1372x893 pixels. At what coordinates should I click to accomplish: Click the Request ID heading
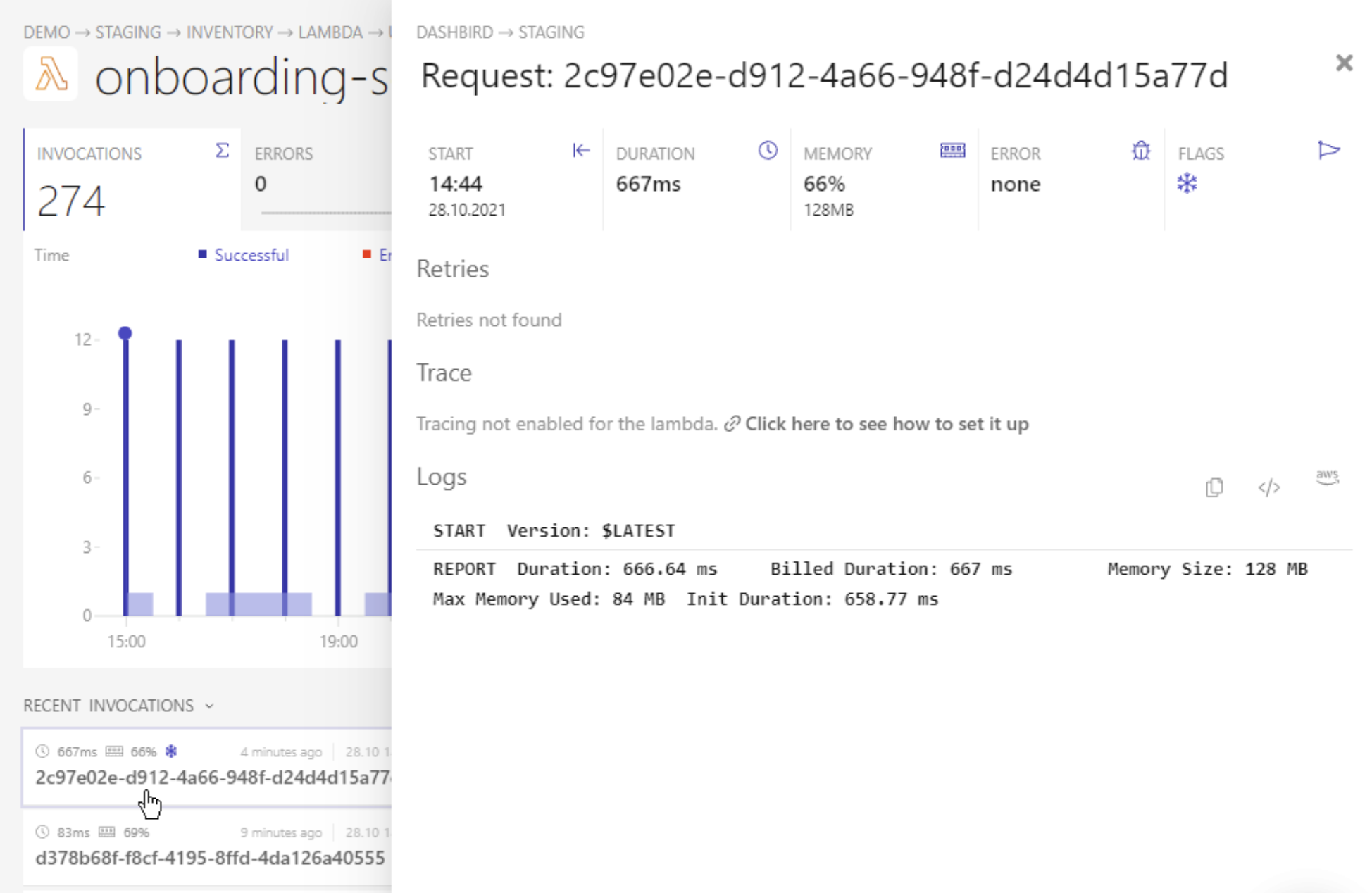click(824, 75)
